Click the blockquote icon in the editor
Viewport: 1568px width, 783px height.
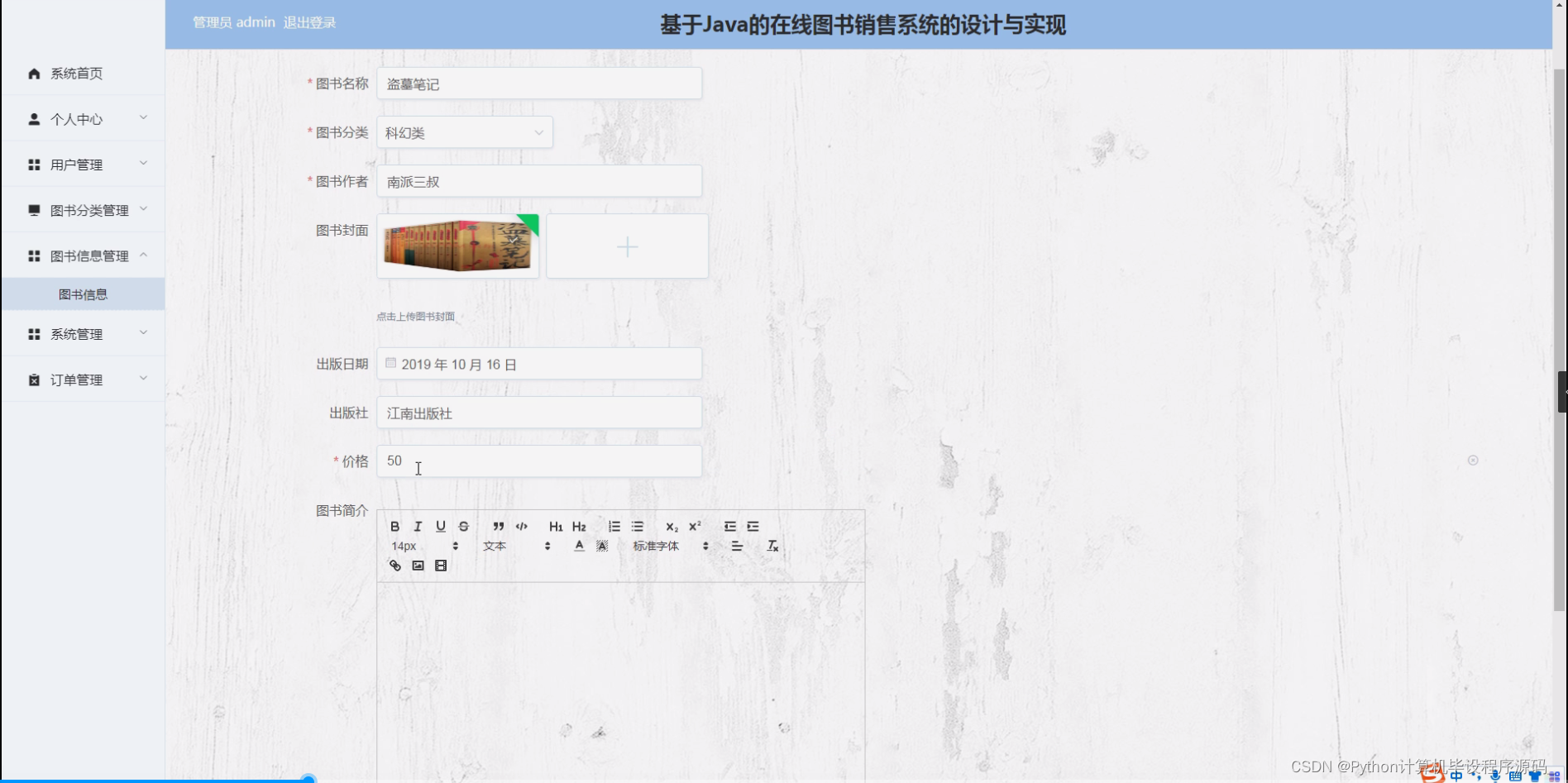click(x=497, y=526)
